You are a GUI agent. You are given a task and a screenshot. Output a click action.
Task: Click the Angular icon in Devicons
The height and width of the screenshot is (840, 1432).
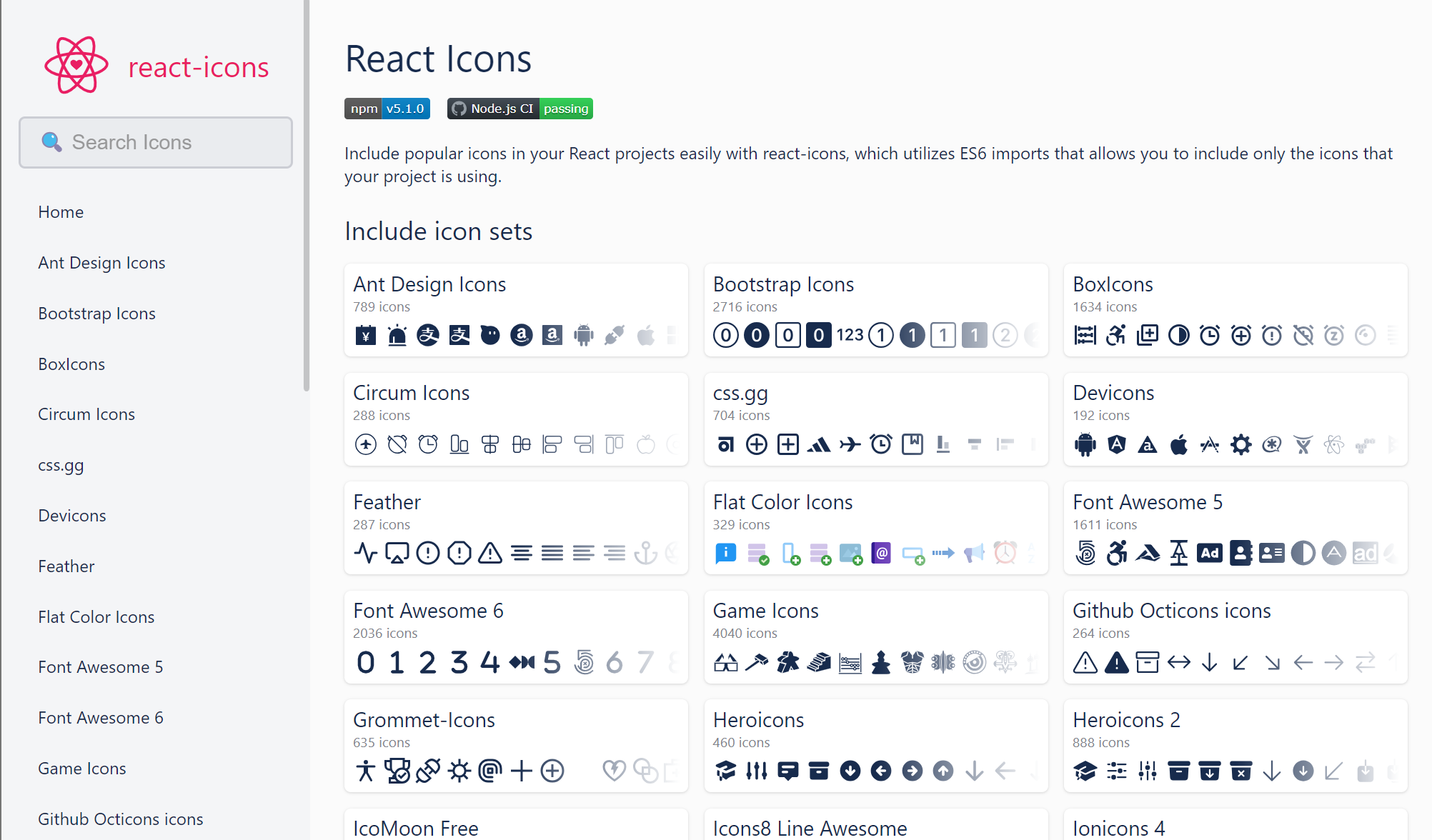coord(1116,444)
